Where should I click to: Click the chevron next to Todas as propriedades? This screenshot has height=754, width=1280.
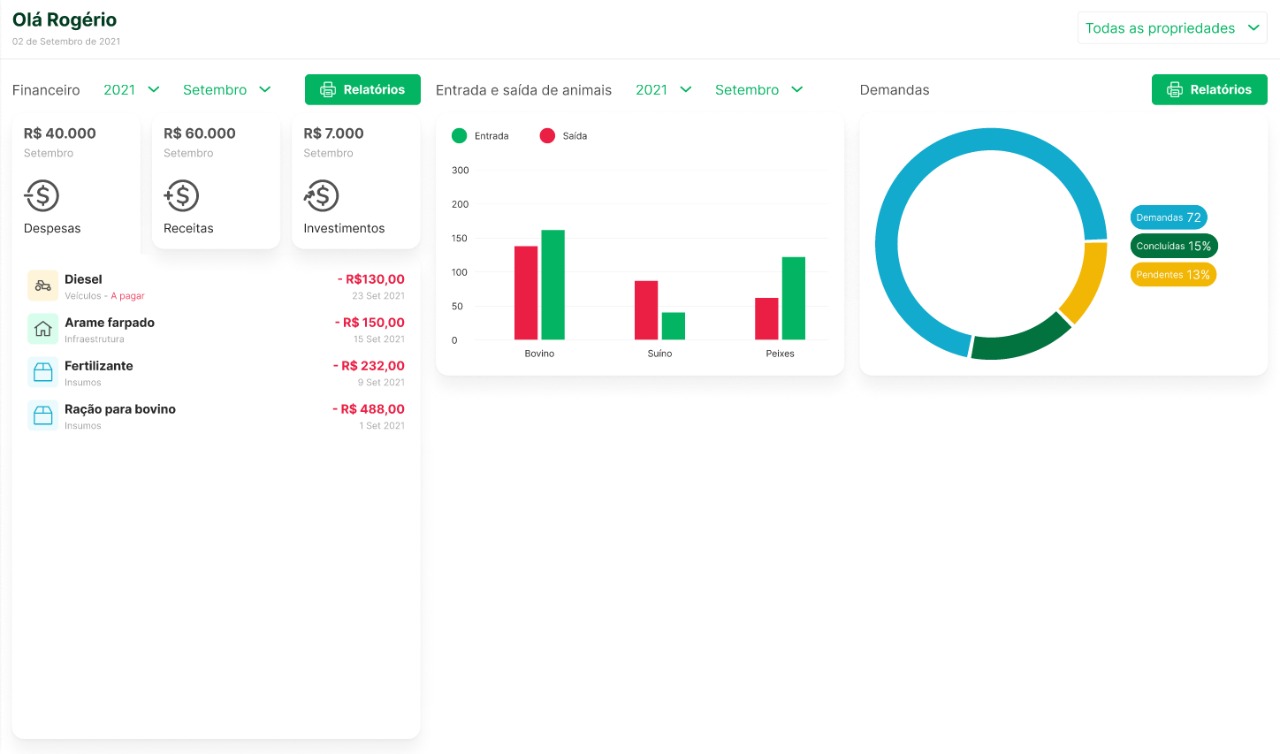click(1254, 28)
